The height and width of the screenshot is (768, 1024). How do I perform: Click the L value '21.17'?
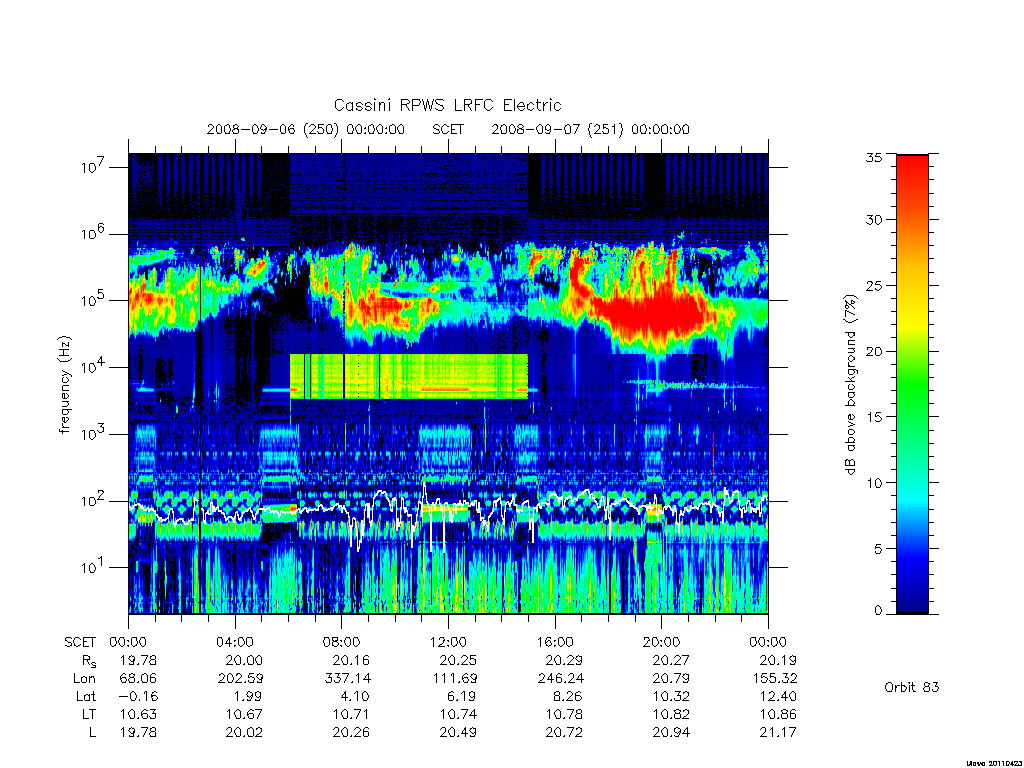tap(778, 732)
